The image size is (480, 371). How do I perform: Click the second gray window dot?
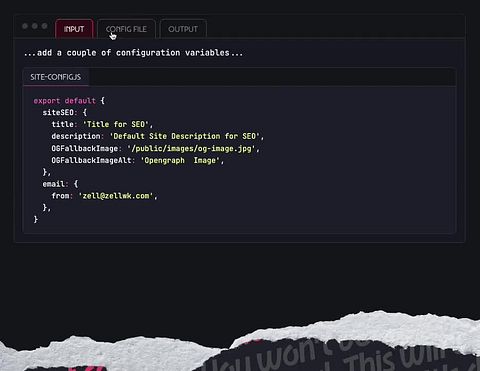click(x=35, y=26)
